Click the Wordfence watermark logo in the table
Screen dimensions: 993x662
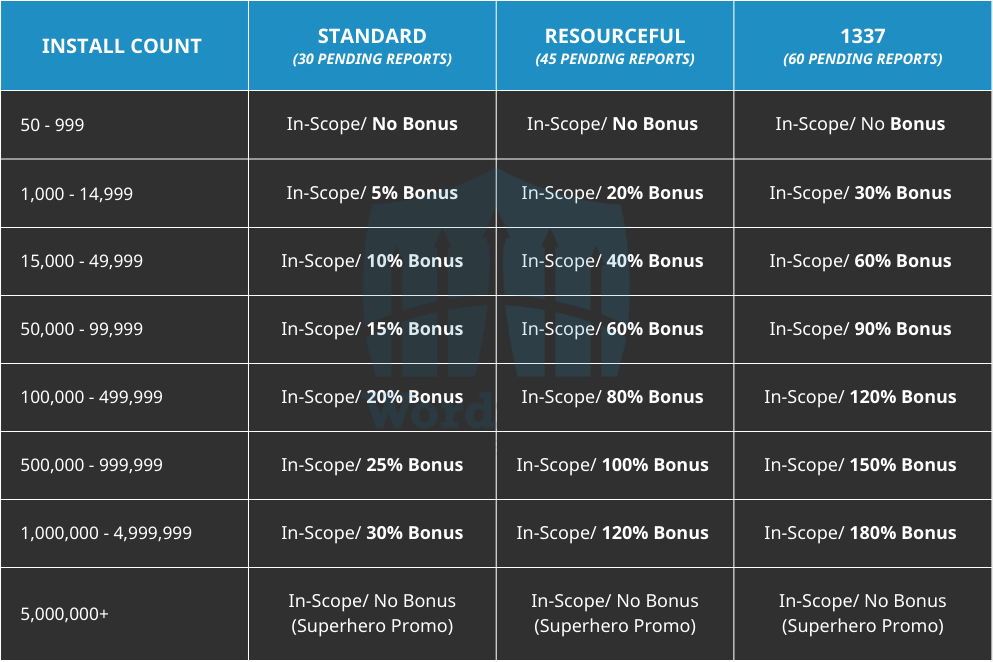496,300
